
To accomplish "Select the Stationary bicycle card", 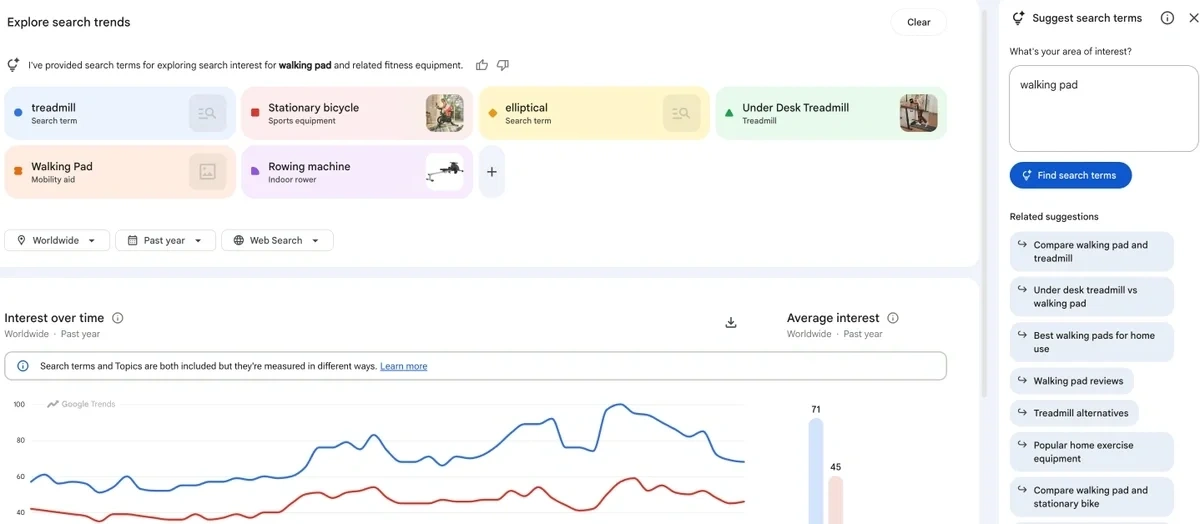I will coord(357,113).
